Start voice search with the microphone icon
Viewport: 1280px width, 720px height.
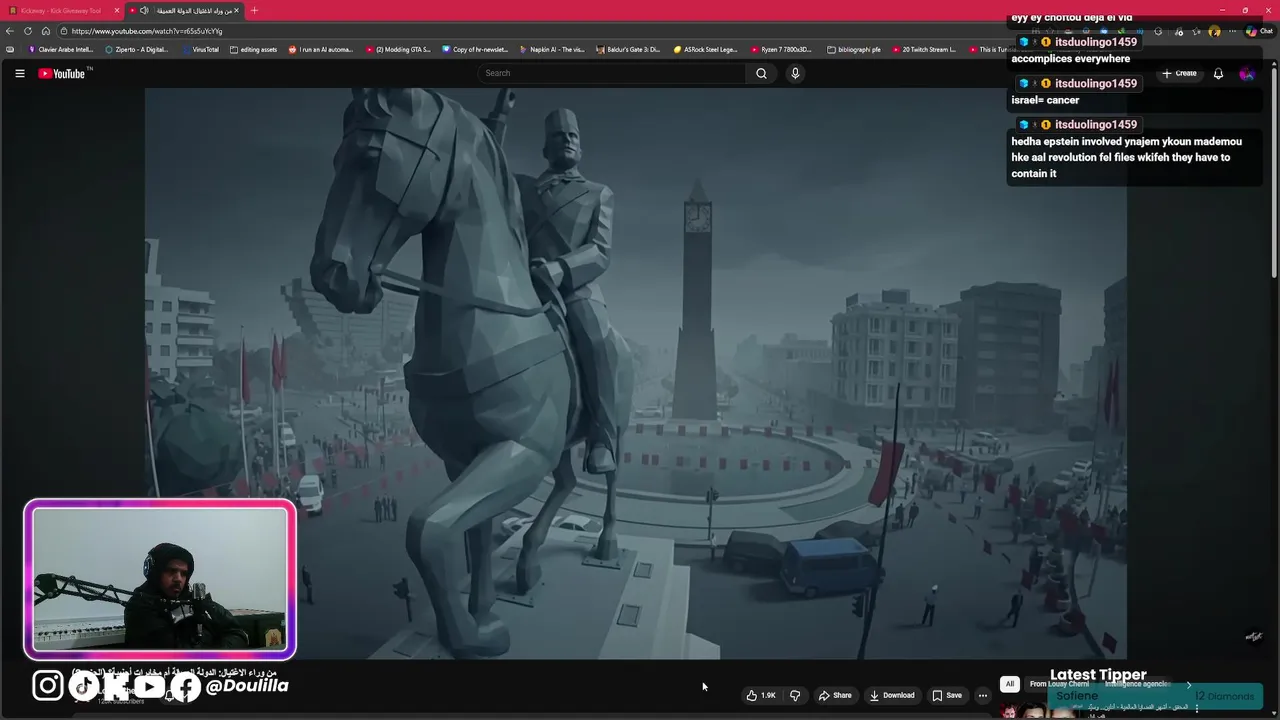tap(795, 73)
